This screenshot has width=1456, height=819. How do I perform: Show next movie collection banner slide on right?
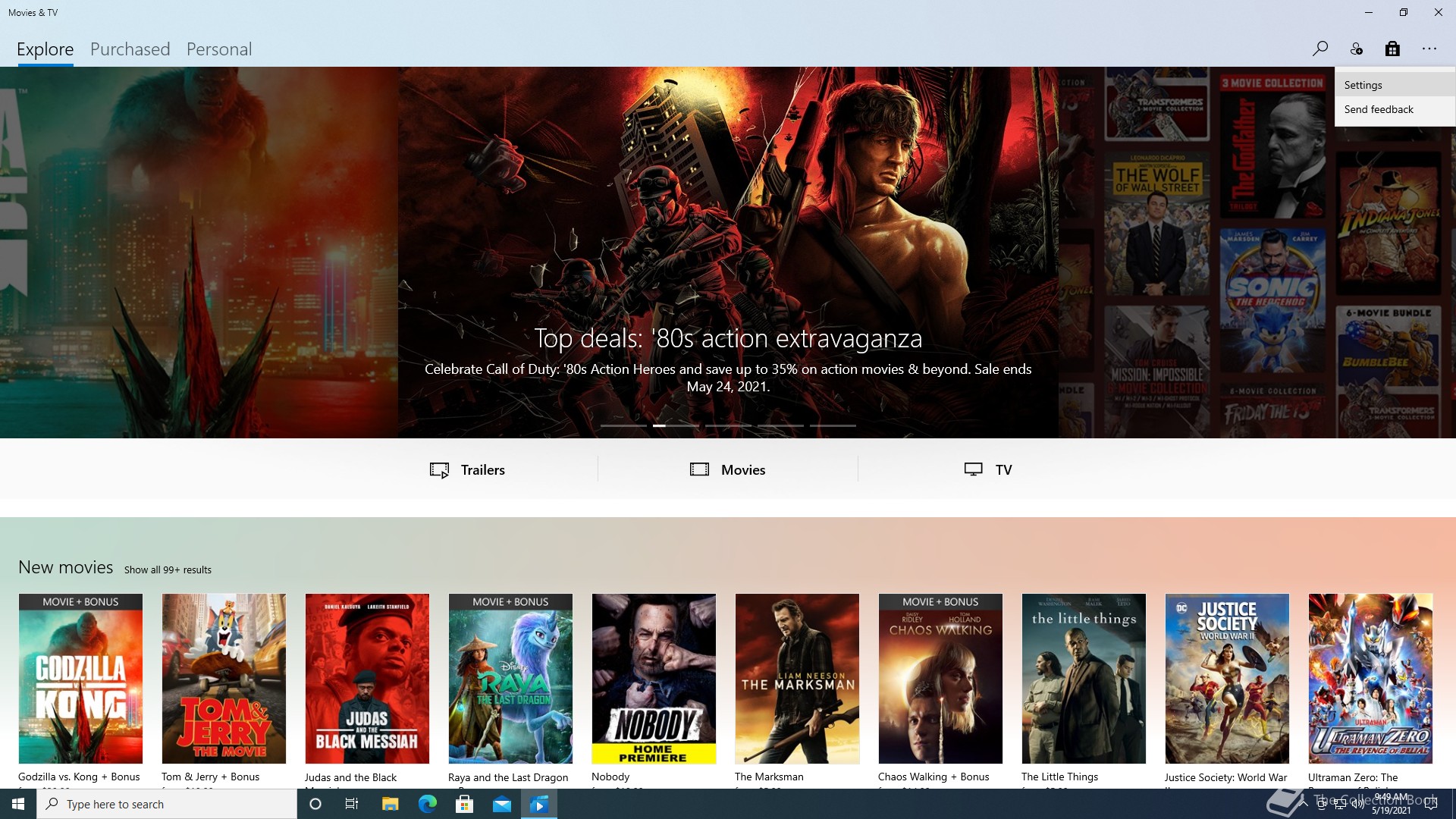(1257, 253)
